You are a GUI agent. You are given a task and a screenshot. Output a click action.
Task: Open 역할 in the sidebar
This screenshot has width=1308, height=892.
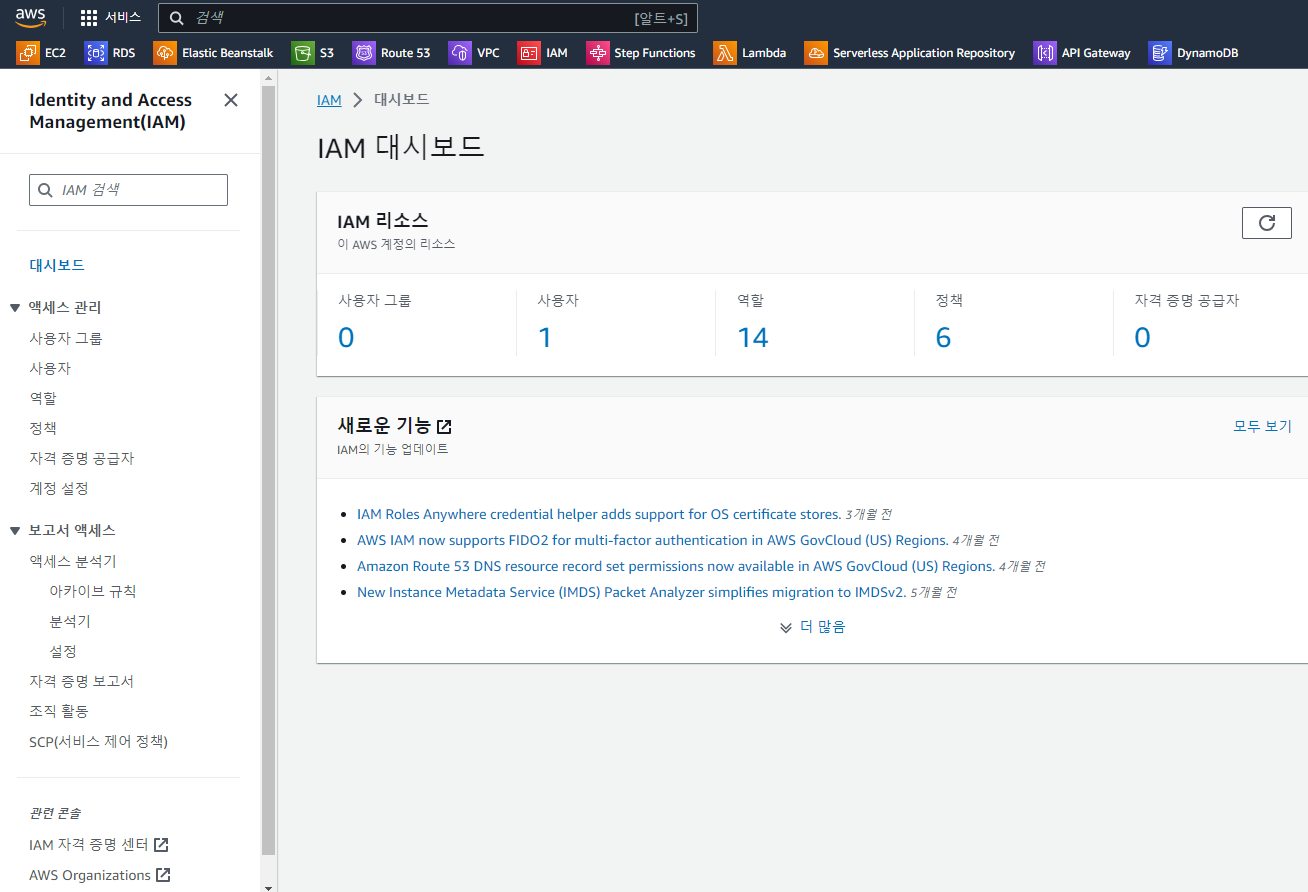(x=43, y=398)
